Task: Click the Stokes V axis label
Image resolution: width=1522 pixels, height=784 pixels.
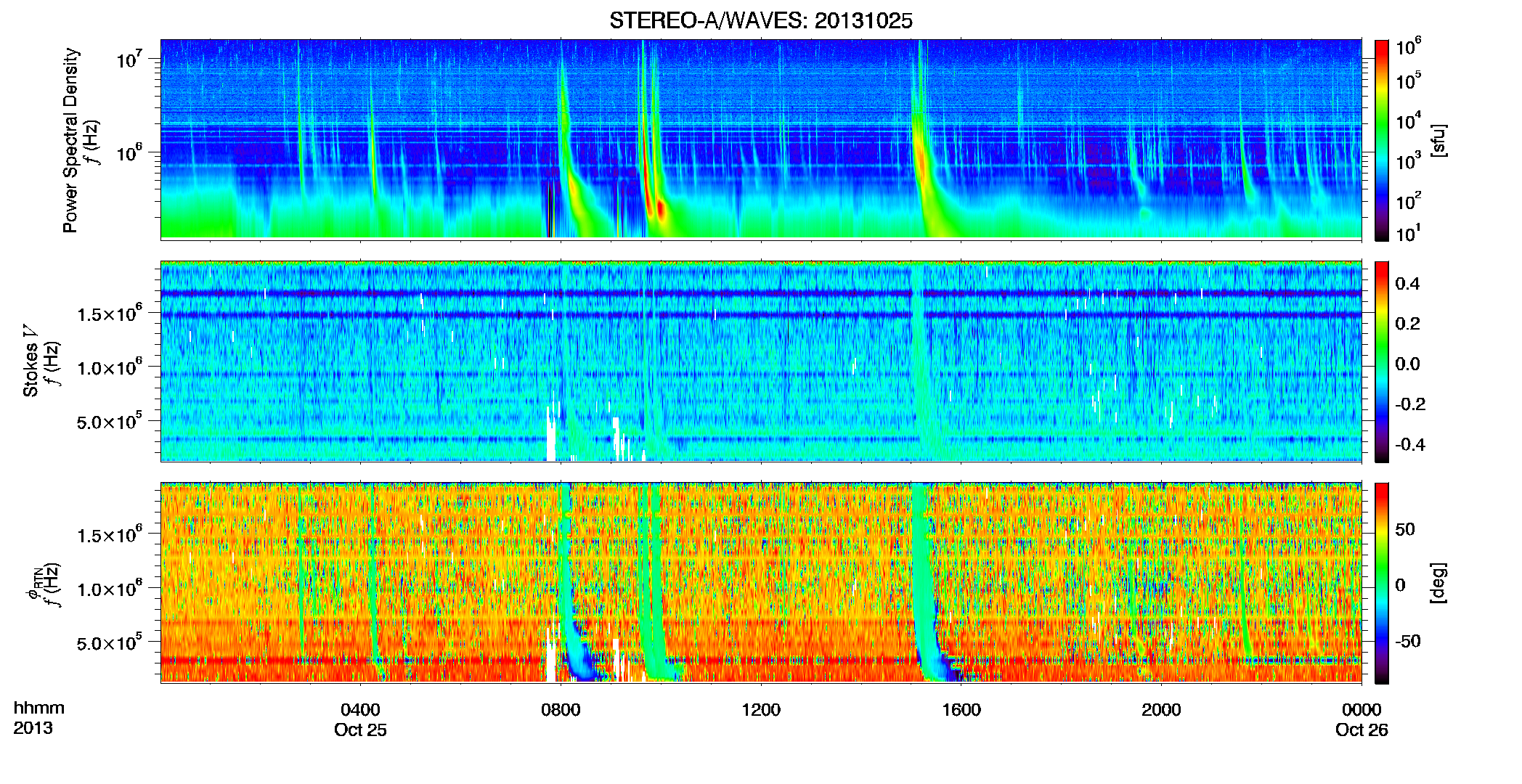Action: [30, 361]
